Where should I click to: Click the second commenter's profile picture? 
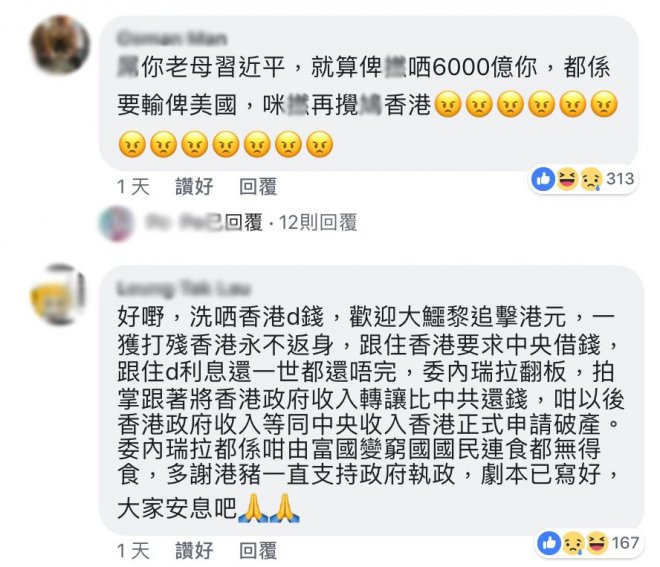click(58, 295)
